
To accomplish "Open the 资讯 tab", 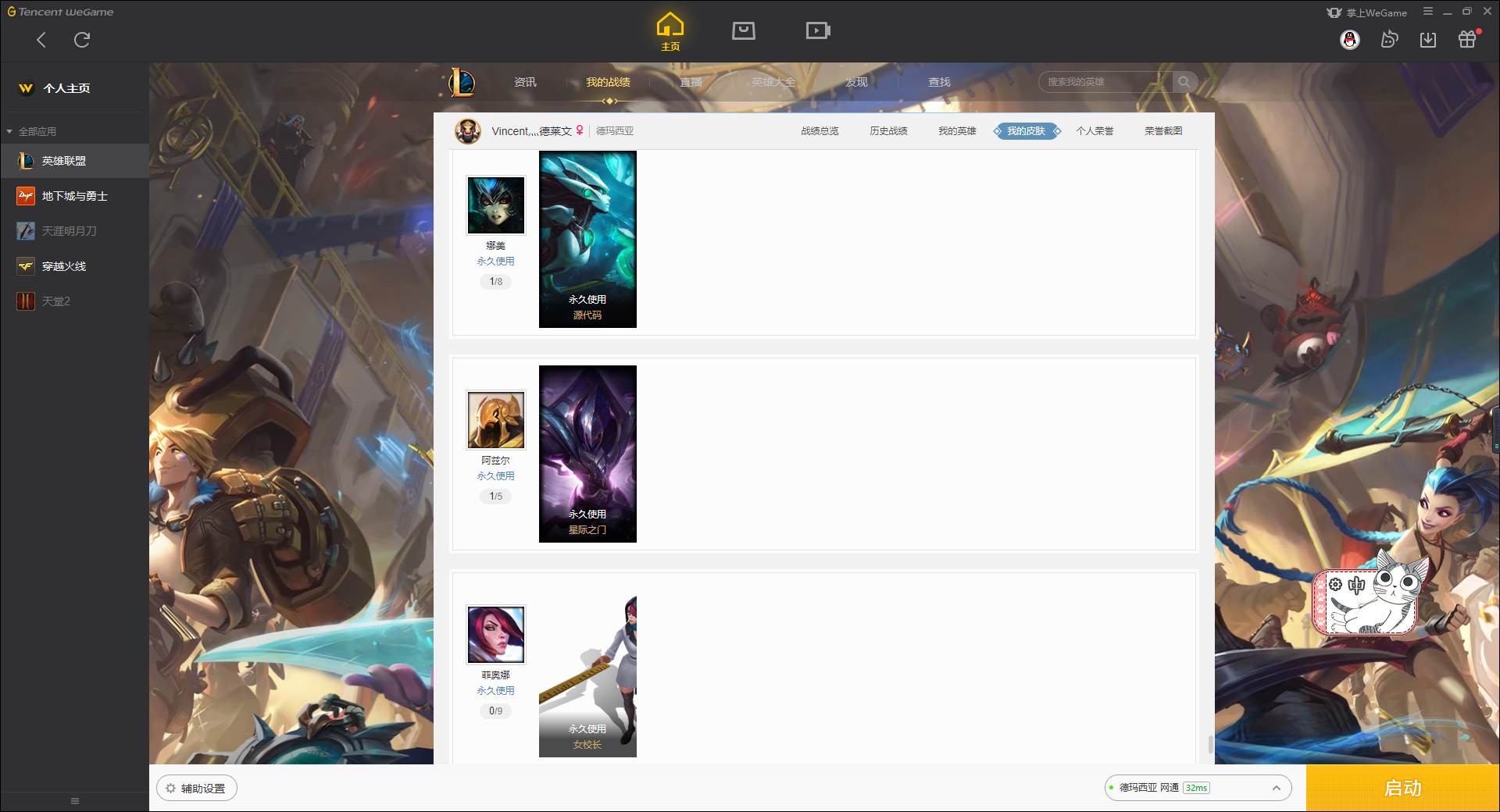I will (525, 82).
